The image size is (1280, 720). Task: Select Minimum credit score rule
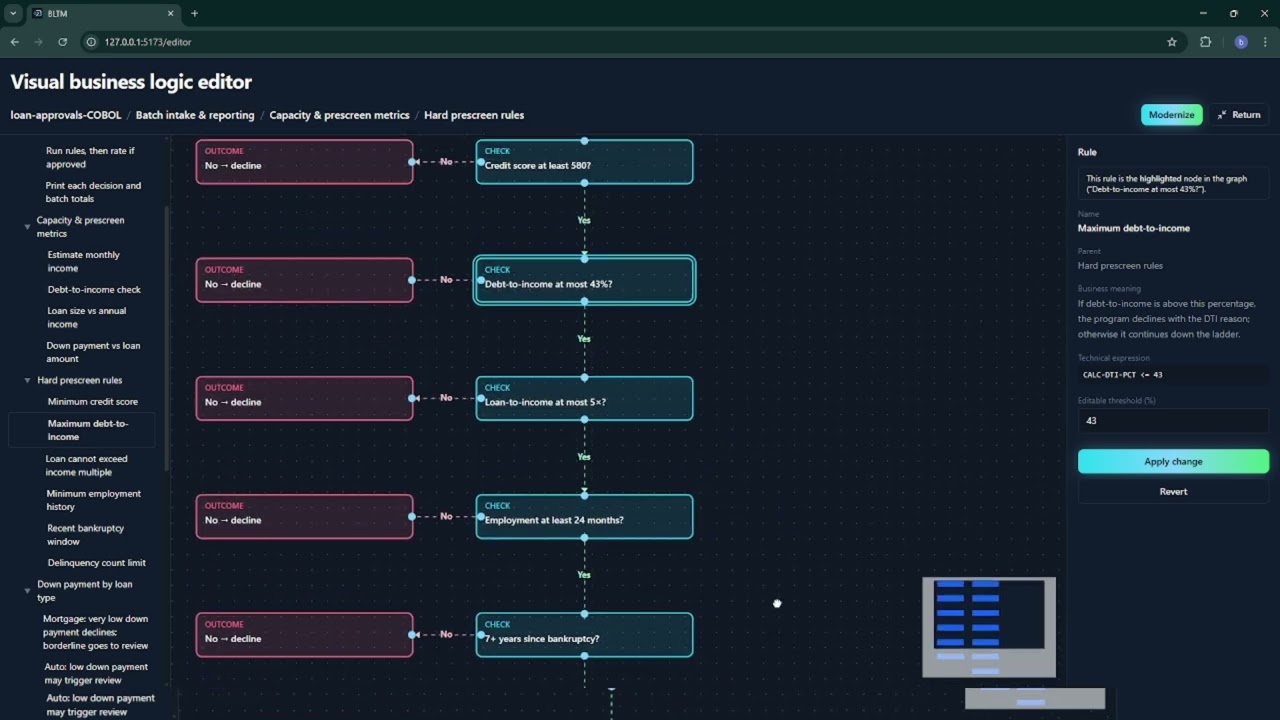coord(93,401)
